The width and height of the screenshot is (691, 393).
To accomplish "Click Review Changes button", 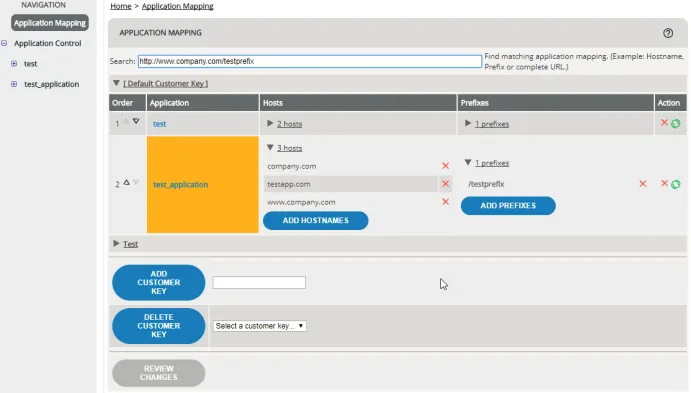I will tap(159, 373).
